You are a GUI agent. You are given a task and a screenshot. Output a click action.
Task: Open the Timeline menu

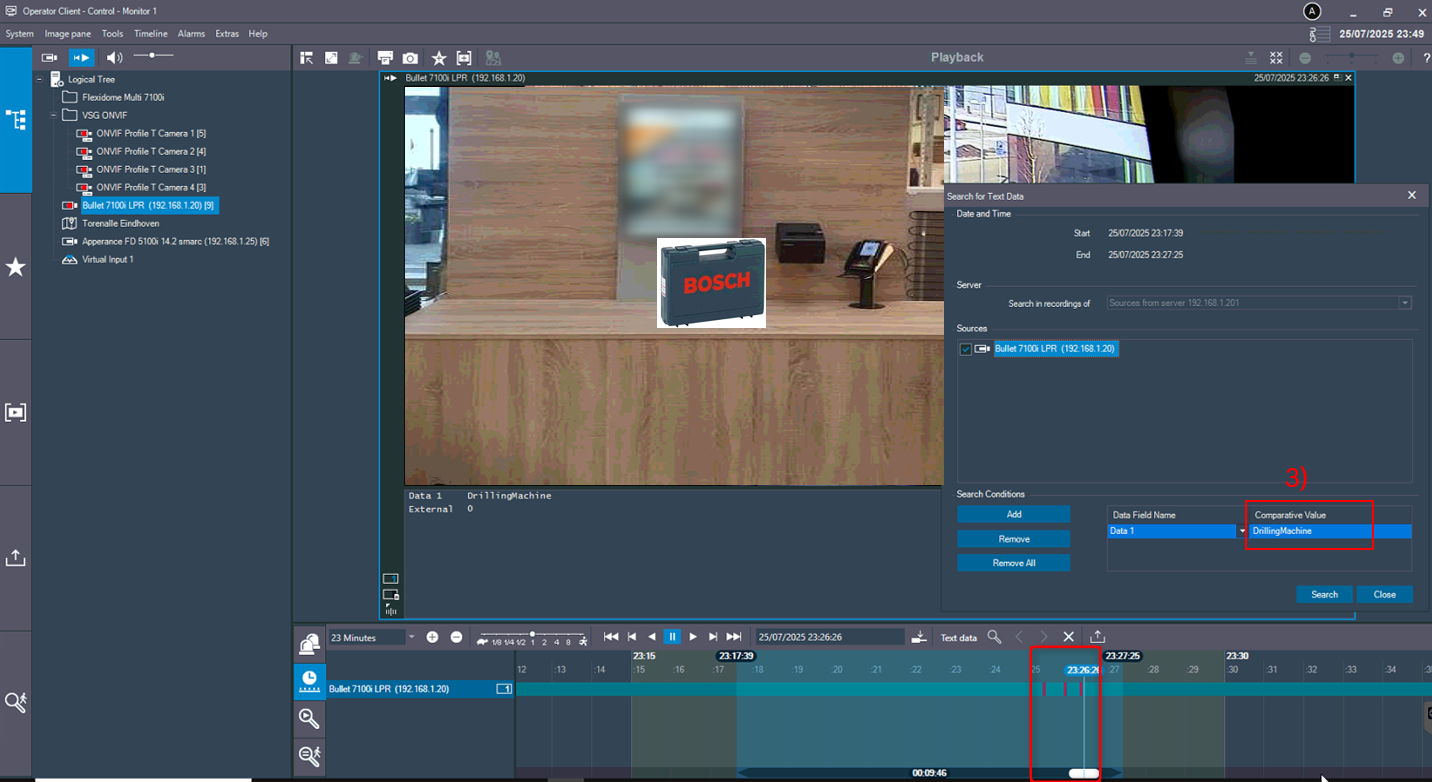[x=151, y=34]
